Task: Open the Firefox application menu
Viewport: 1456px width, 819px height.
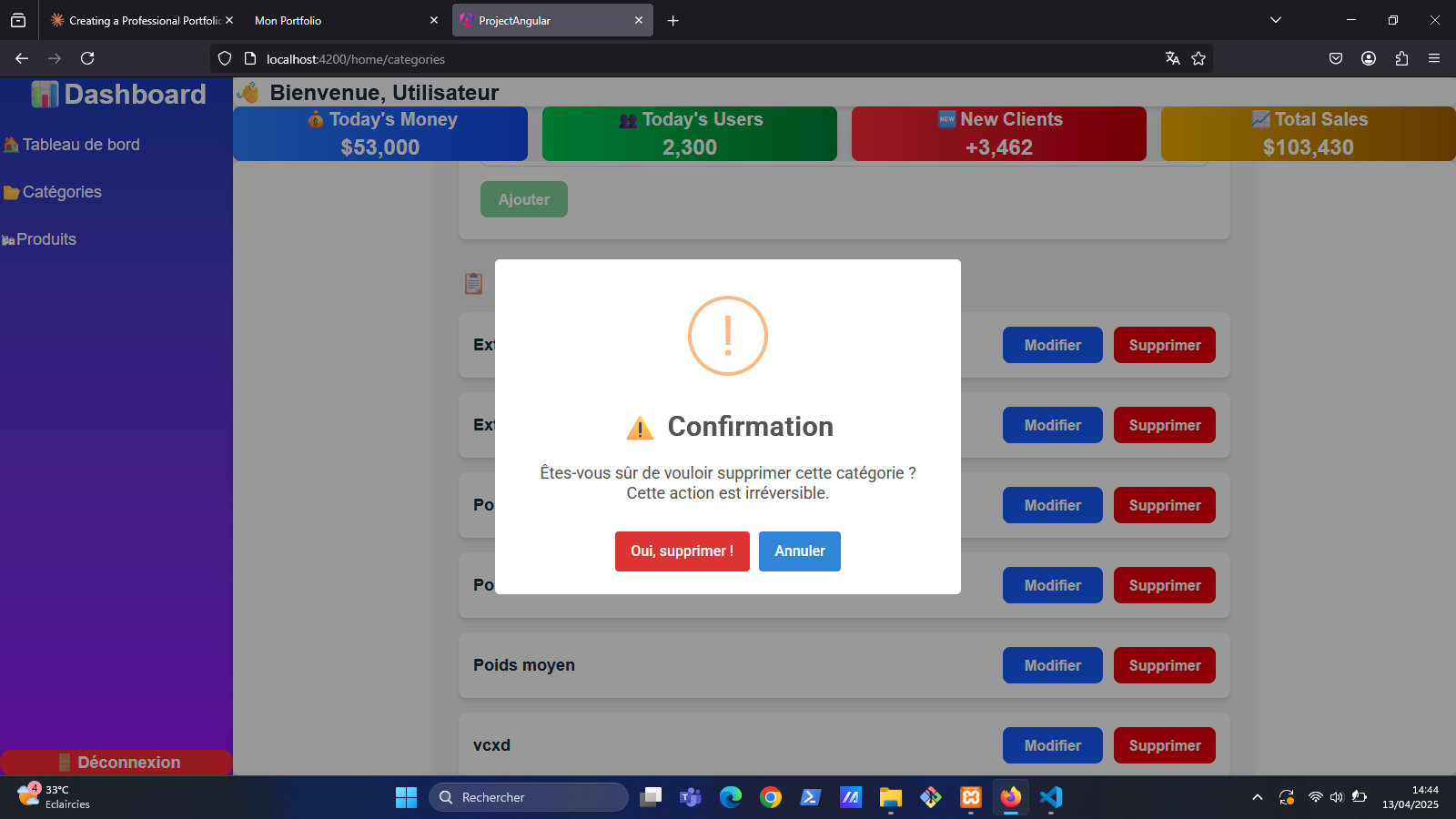Action: [1434, 58]
